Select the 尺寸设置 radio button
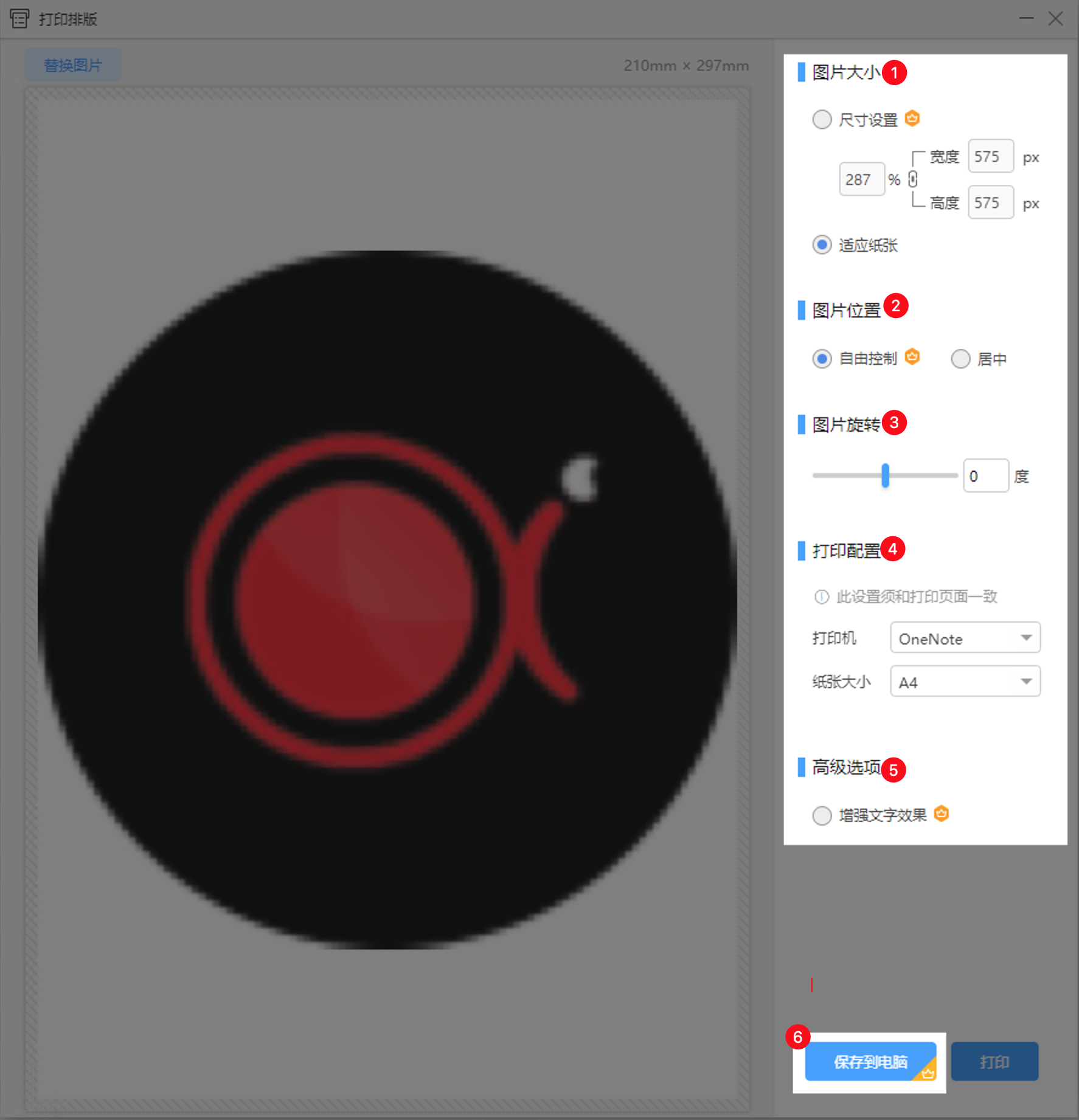 pos(822,119)
